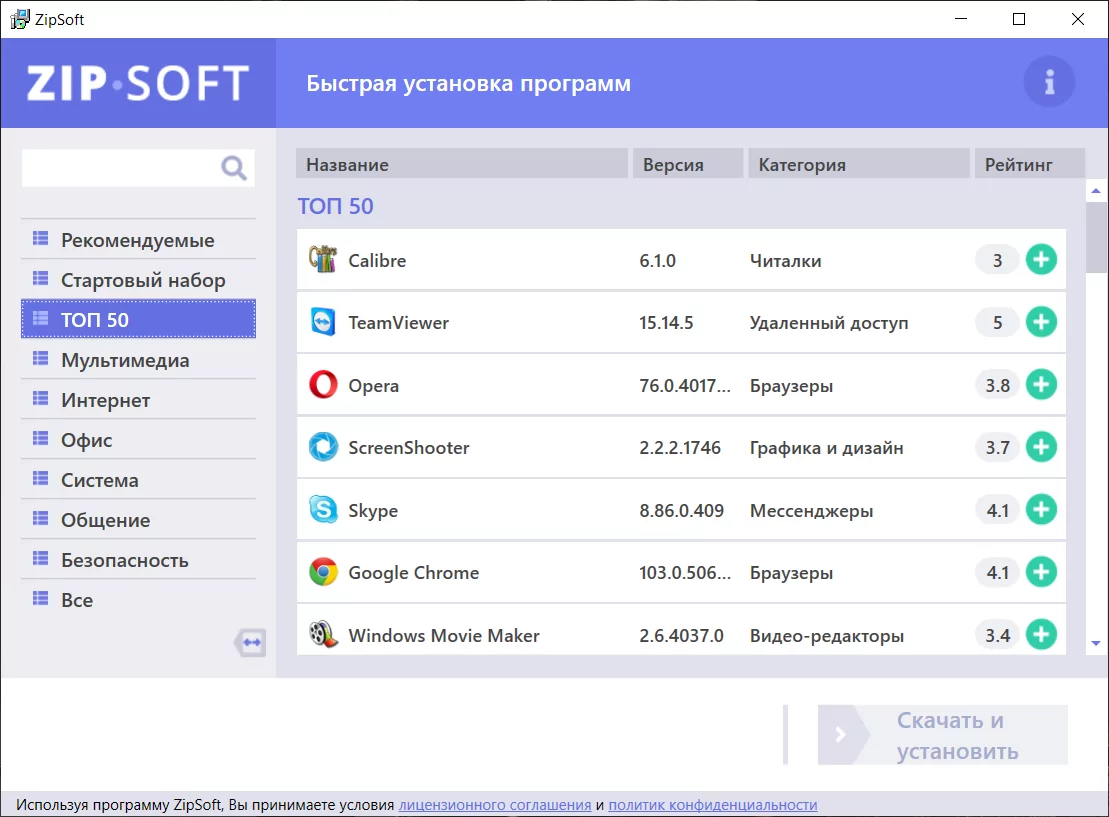Click the Видео-редакторы category cell
This screenshot has width=1109, height=817.
[827, 636]
